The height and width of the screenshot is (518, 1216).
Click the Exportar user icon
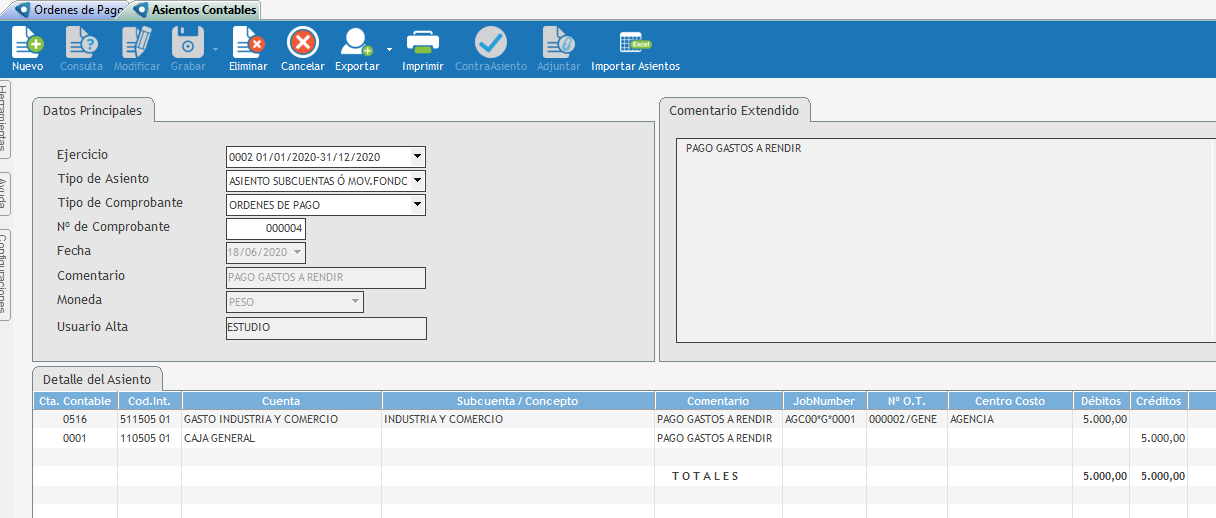click(356, 43)
